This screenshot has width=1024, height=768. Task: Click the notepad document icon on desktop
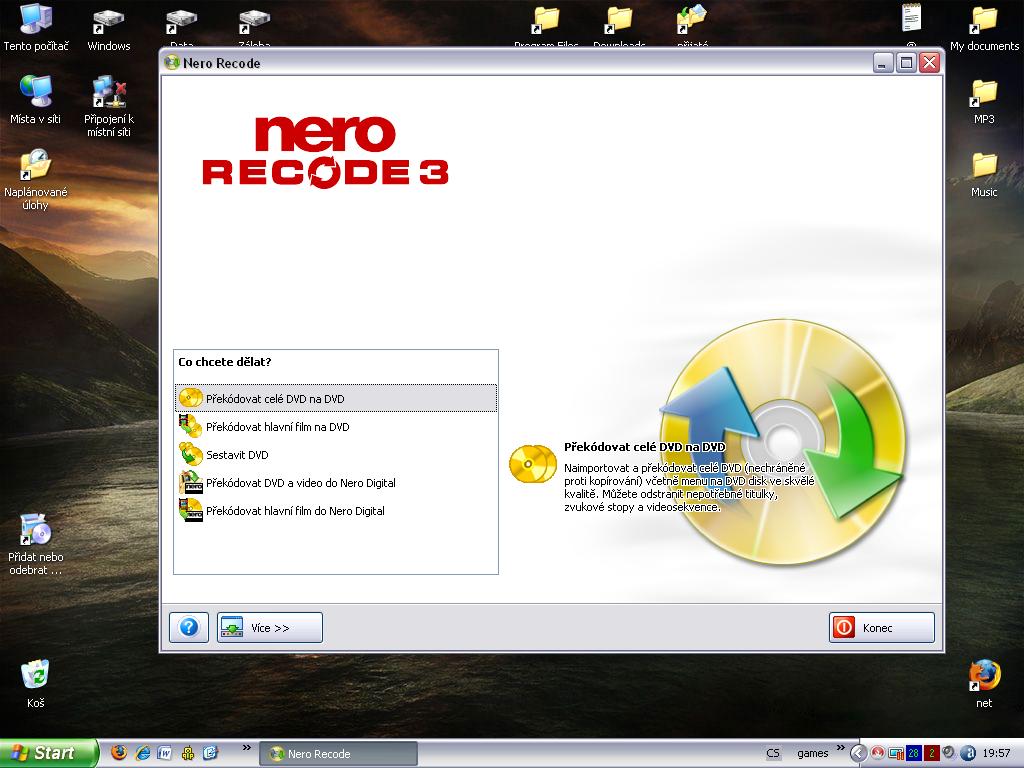point(912,24)
